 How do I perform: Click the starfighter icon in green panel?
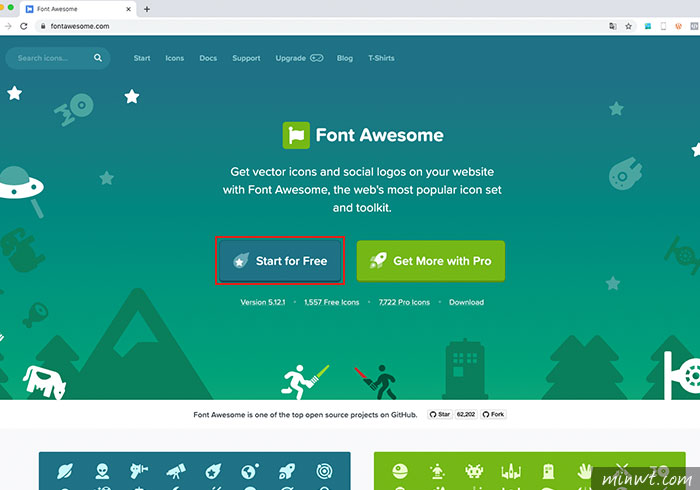pyautogui.click(x=511, y=471)
